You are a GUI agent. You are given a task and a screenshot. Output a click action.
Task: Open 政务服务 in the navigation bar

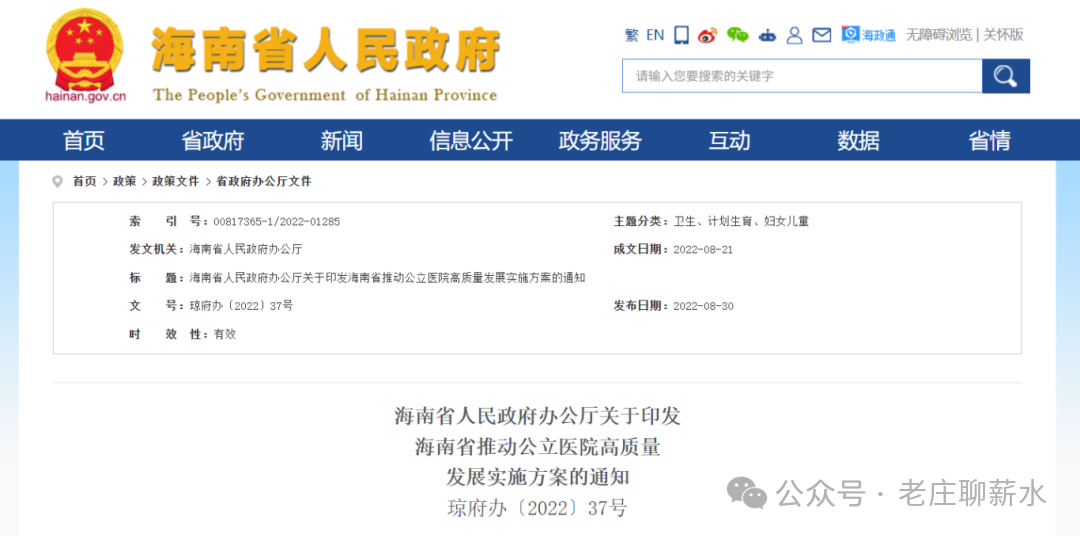coord(600,141)
